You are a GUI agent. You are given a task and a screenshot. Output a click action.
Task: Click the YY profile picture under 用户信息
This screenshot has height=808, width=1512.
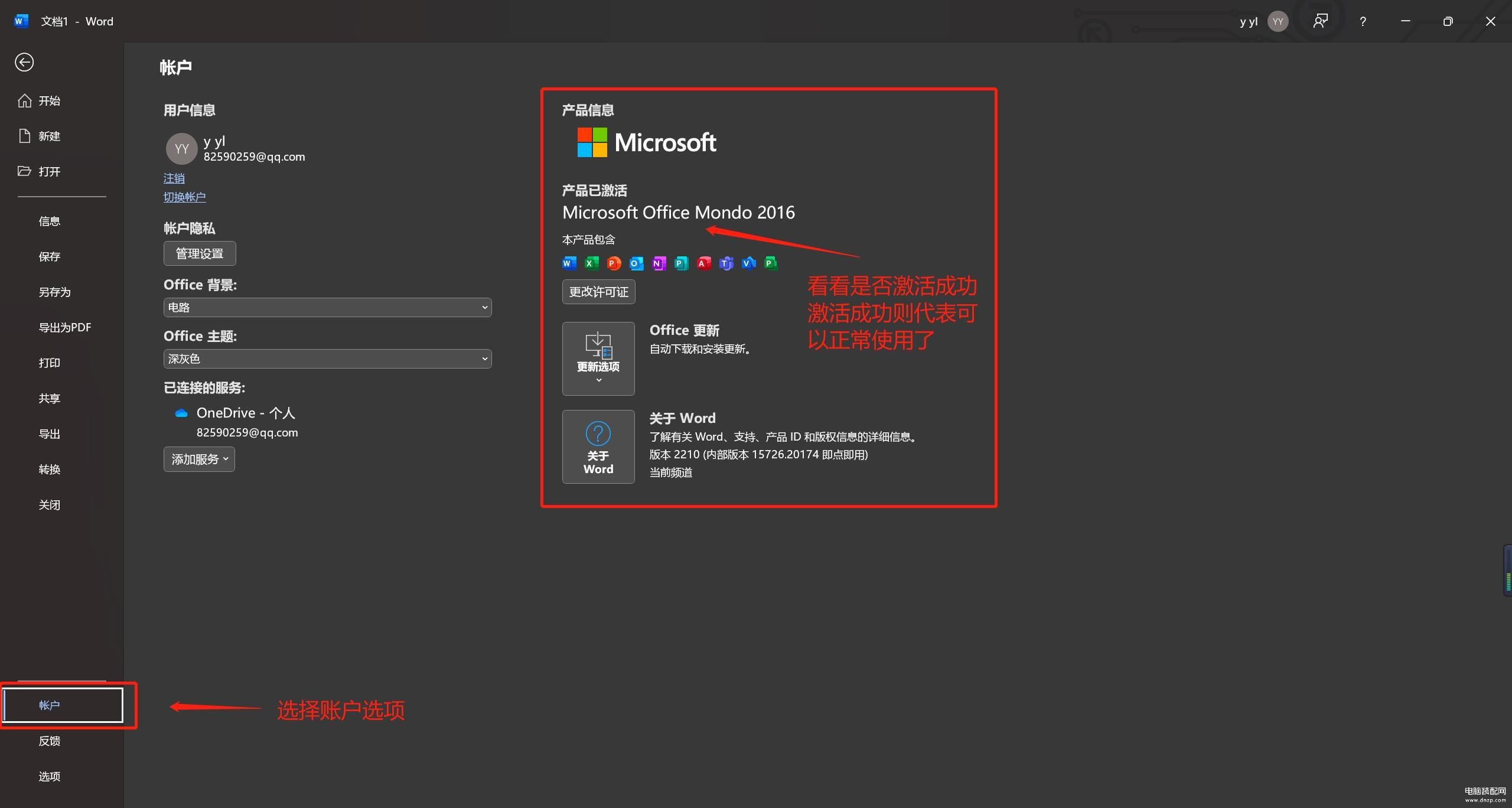(x=182, y=149)
